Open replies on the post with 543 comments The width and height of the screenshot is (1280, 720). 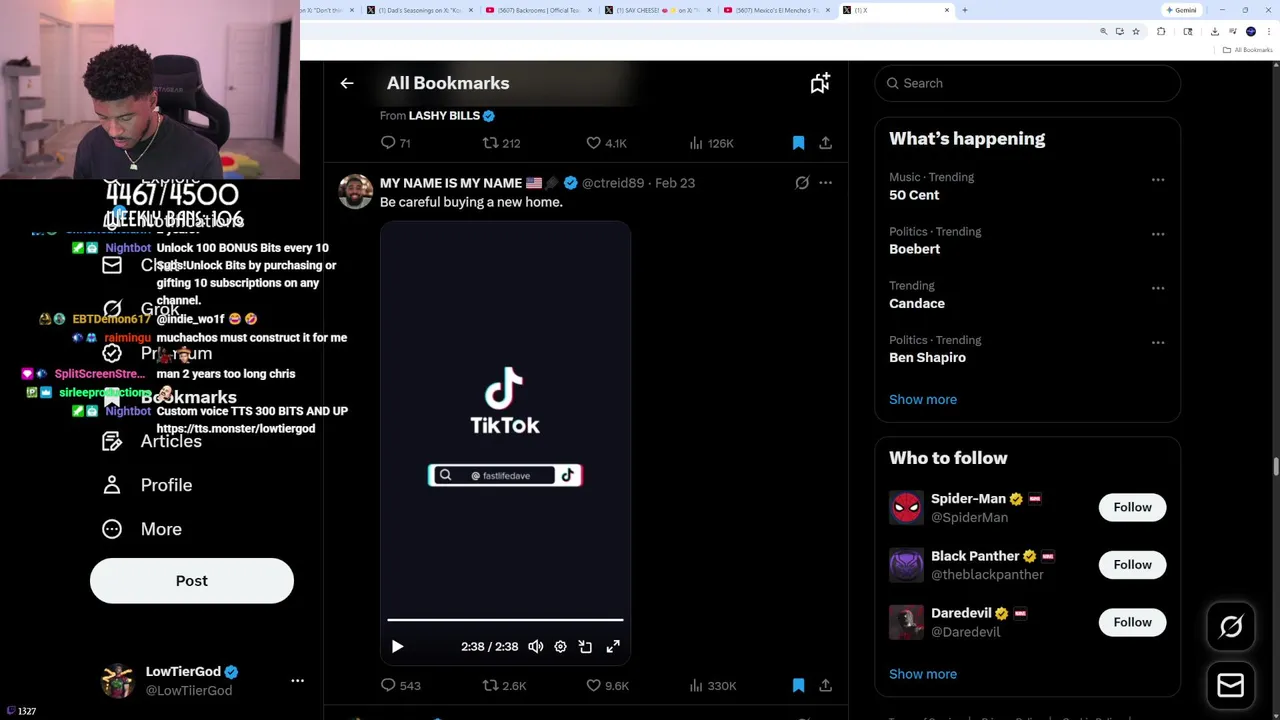(x=400, y=685)
